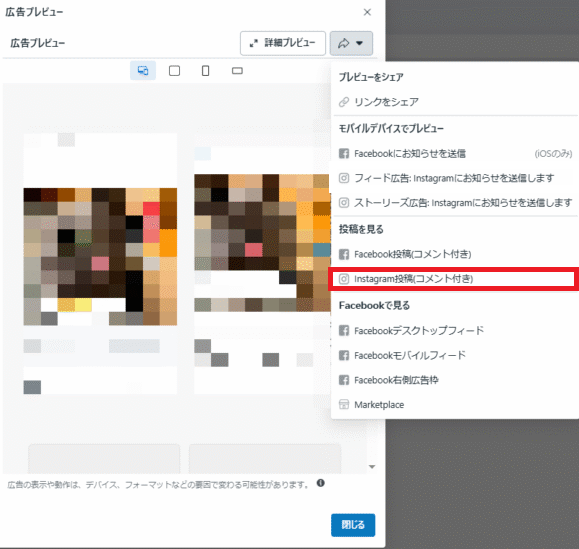Viewport: 579px width, 549px height.
Task: Select the desktop and mobile combined preview icon
Action: 143,71
